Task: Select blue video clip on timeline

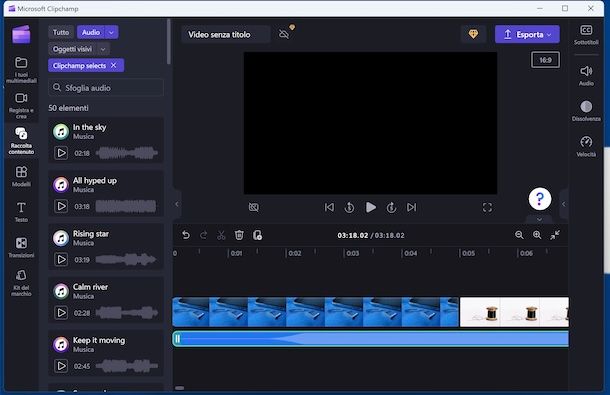Action: (316, 312)
